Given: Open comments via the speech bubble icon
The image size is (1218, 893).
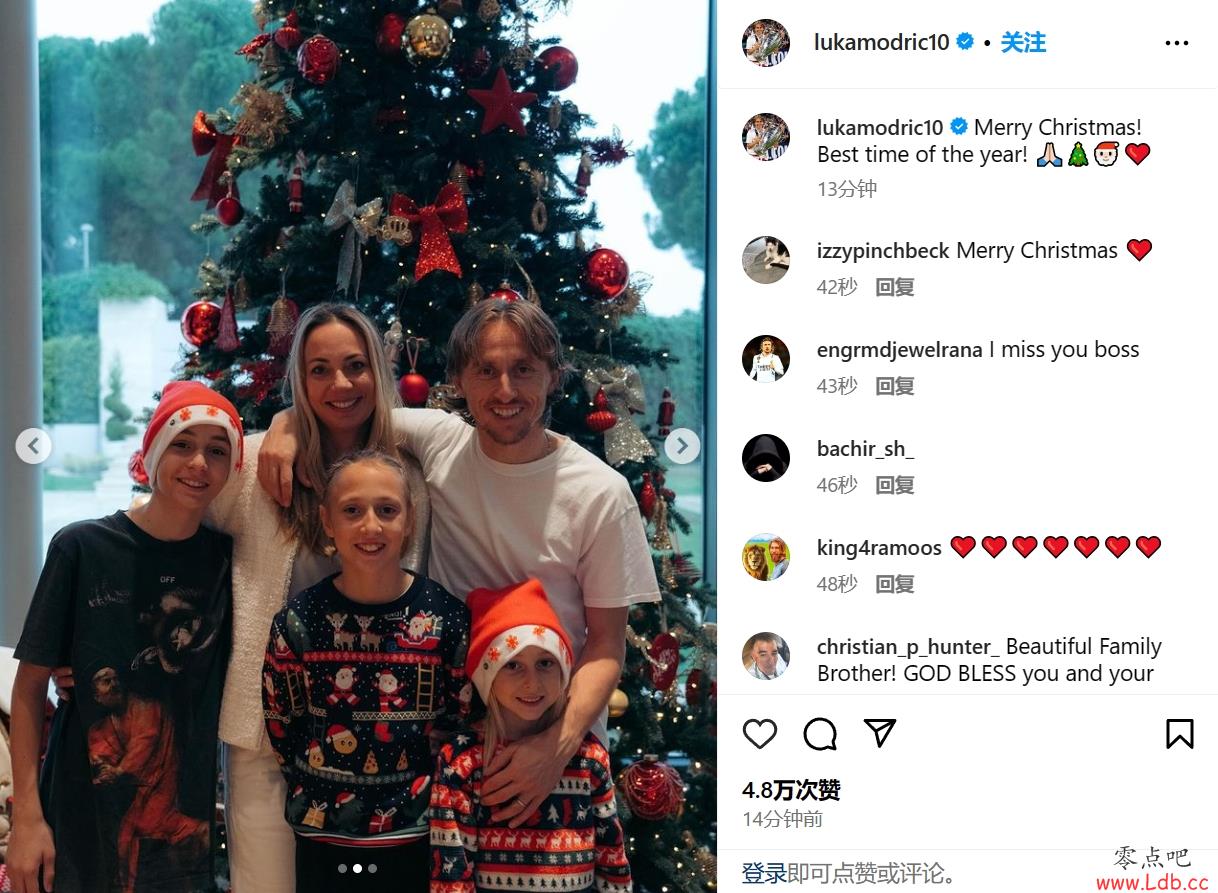Looking at the screenshot, I should 820,734.
